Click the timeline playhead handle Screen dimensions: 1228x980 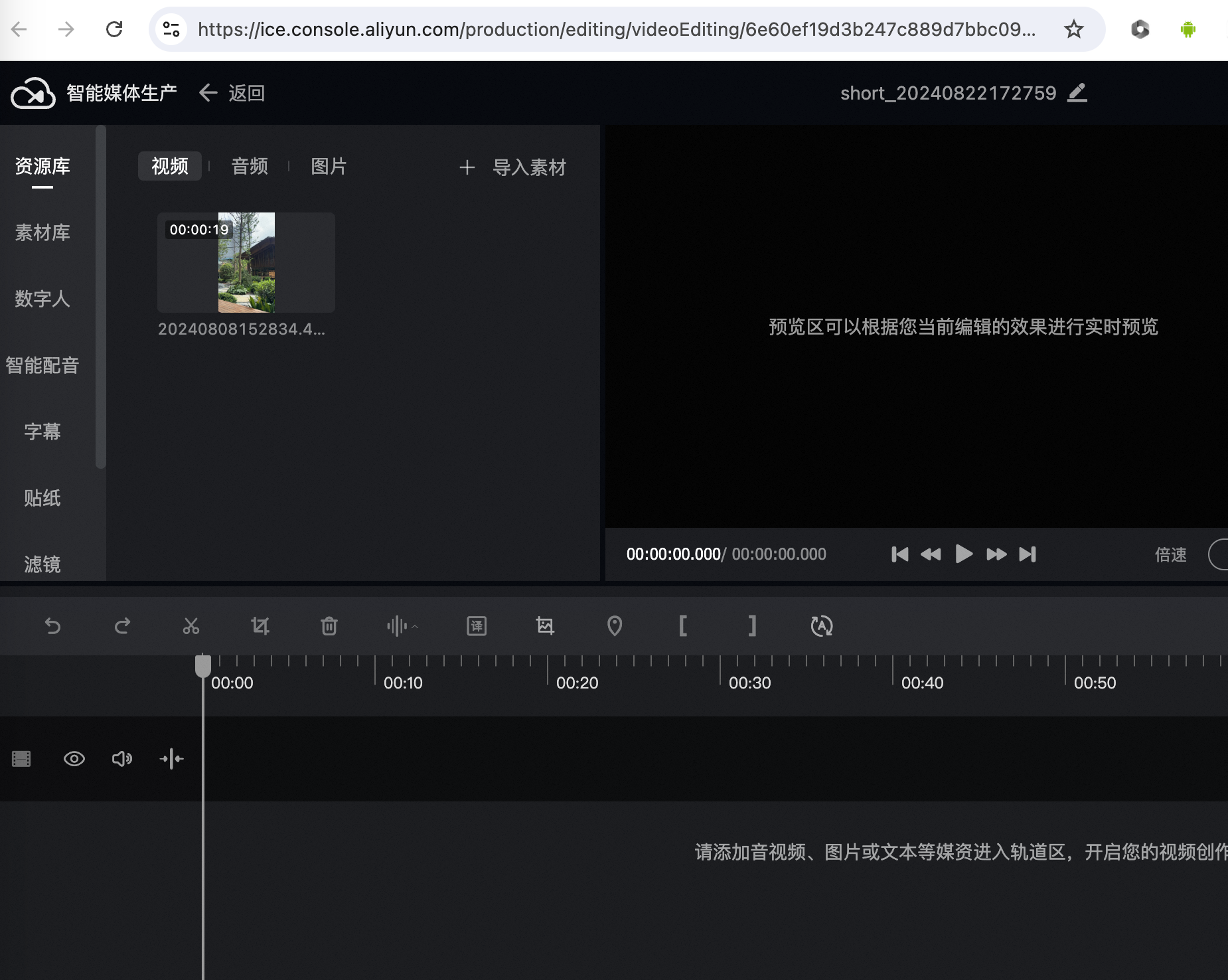203,665
